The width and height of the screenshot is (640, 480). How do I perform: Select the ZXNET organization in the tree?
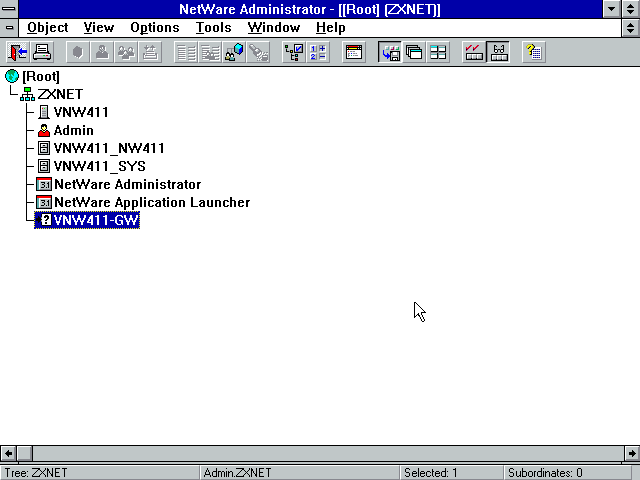pyautogui.click(x=52, y=94)
